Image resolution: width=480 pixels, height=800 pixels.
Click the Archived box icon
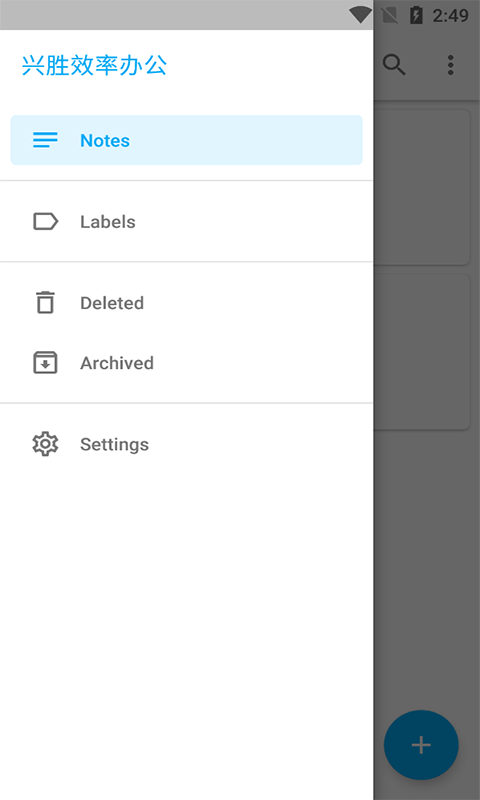[45, 363]
